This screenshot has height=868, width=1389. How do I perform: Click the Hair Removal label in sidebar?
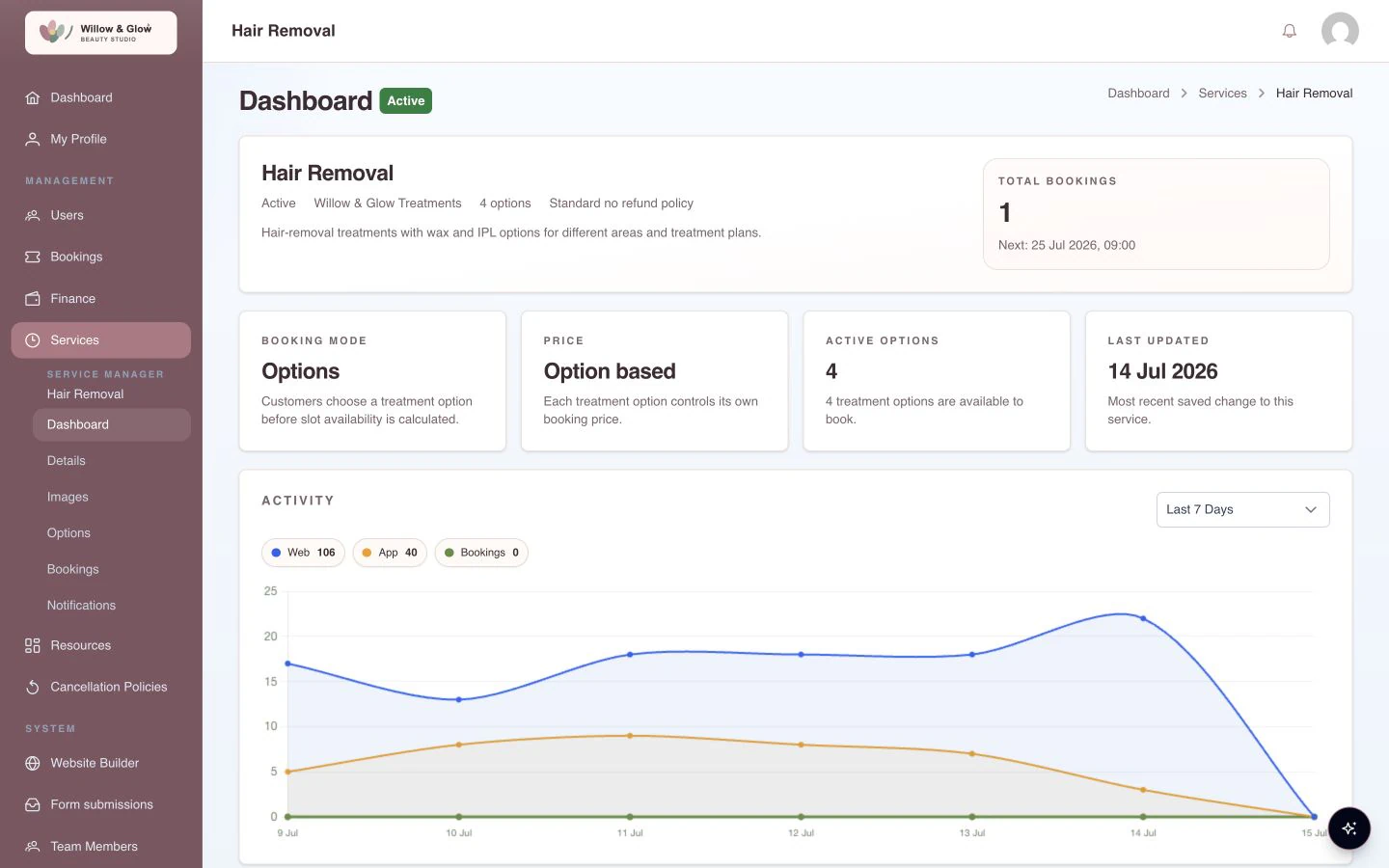tap(85, 394)
